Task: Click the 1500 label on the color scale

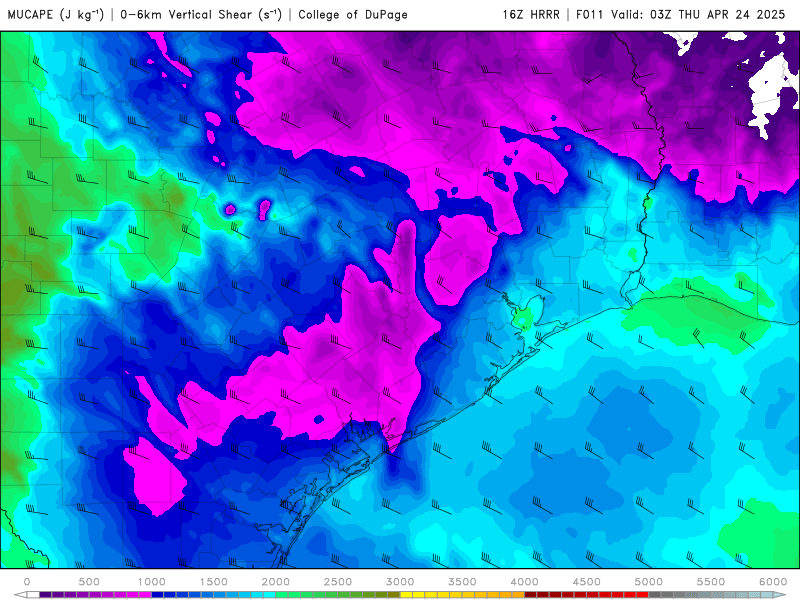Action: tap(214, 582)
